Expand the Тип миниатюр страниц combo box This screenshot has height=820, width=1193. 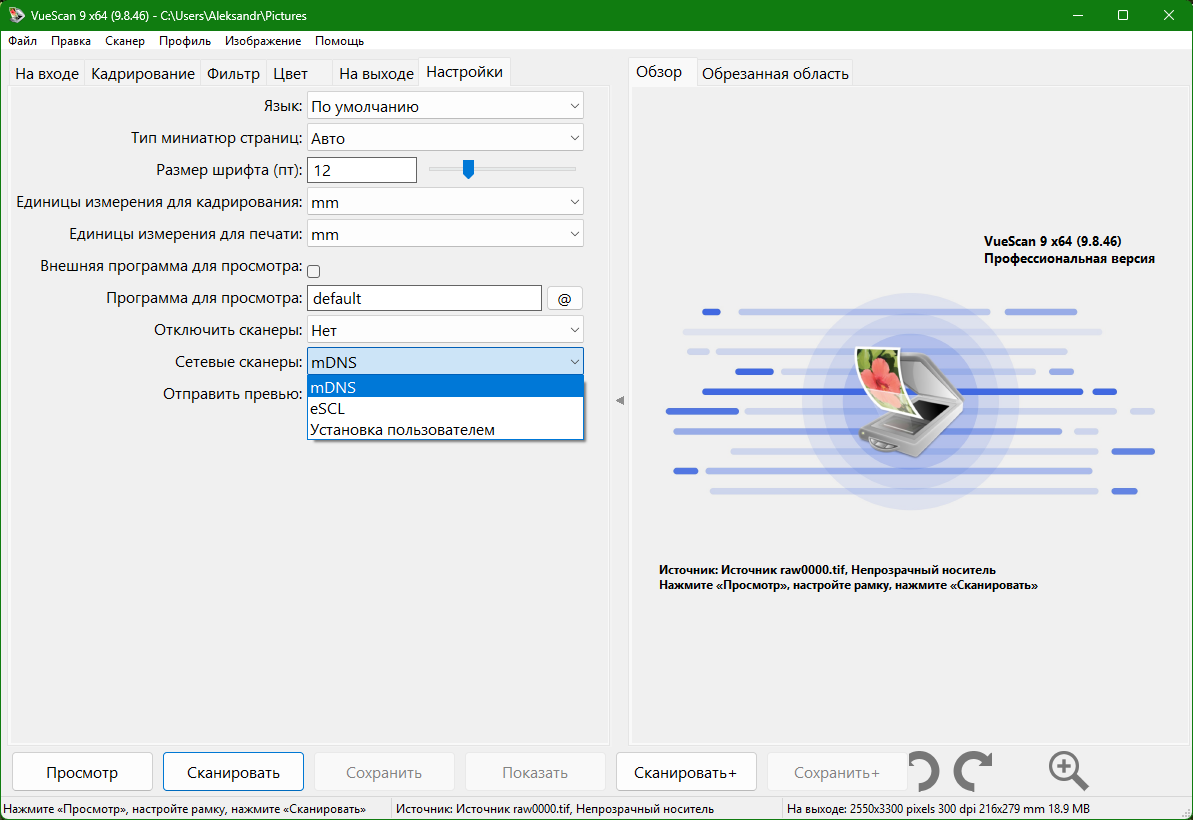click(x=445, y=138)
